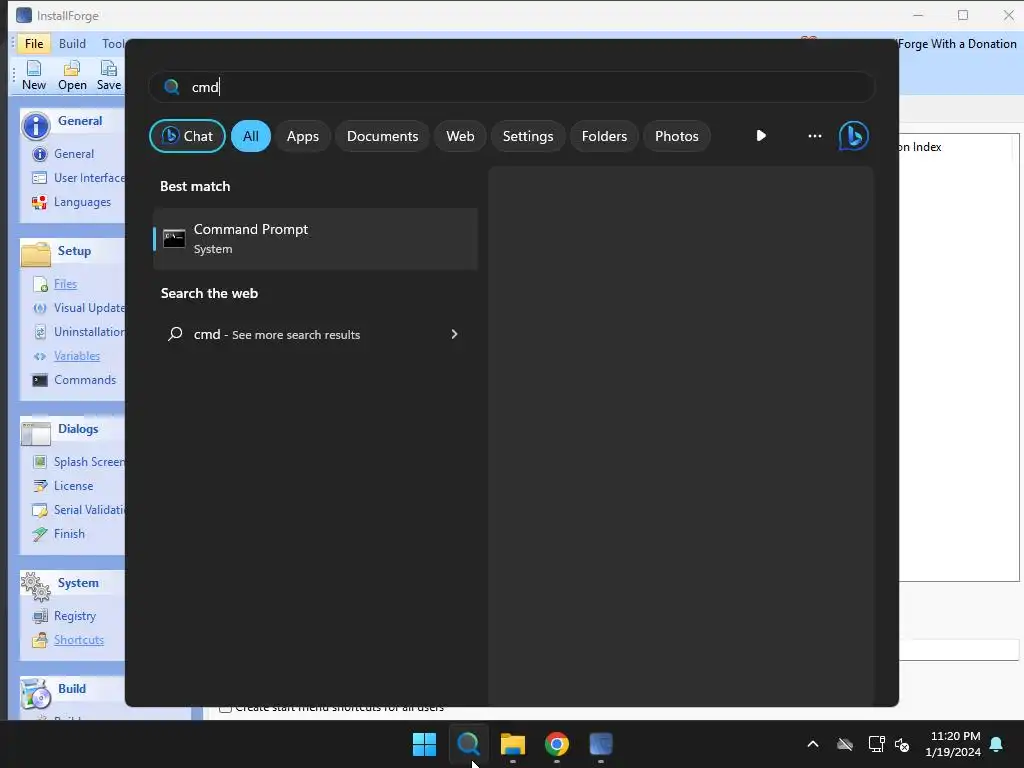The image size is (1024, 768).
Task: Click the Command Prompt app icon
Action: click(174, 238)
